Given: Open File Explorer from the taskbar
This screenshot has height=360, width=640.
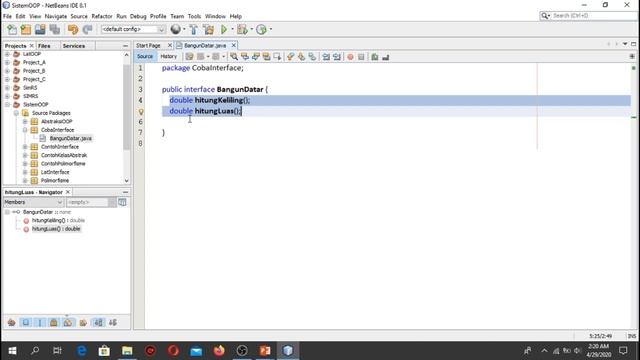Looking at the screenshot, I should tap(127, 351).
